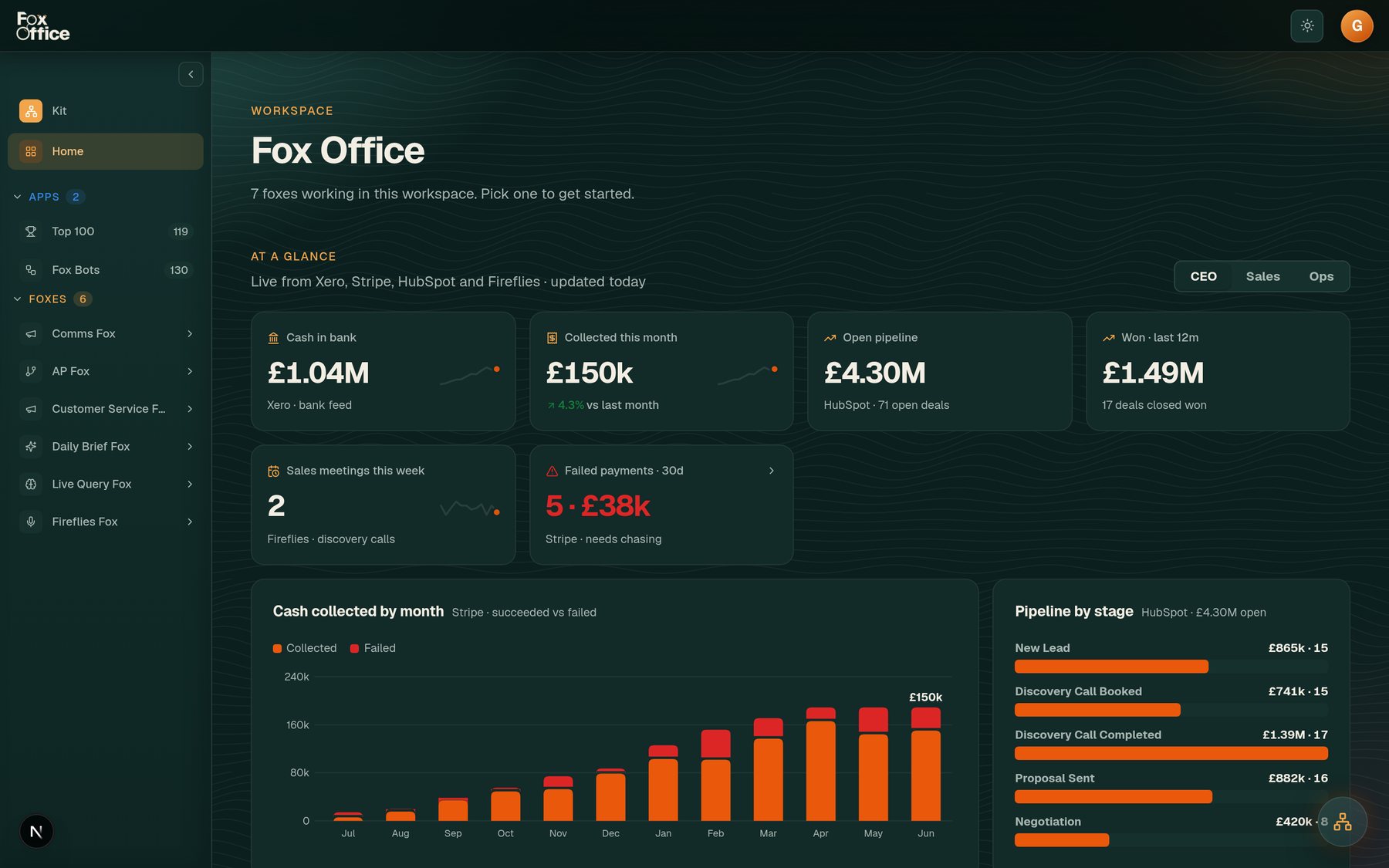Image resolution: width=1389 pixels, height=868 pixels.
Task: Click the Sales meetings calendar icon
Action: click(x=273, y=471)
